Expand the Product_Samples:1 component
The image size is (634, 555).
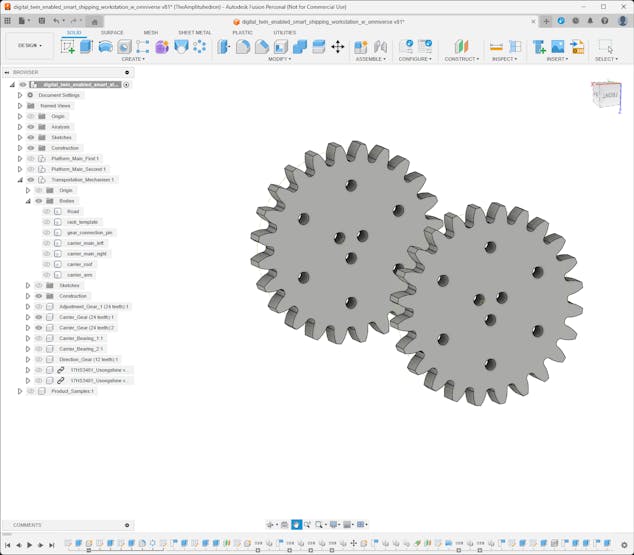point(20,391)
